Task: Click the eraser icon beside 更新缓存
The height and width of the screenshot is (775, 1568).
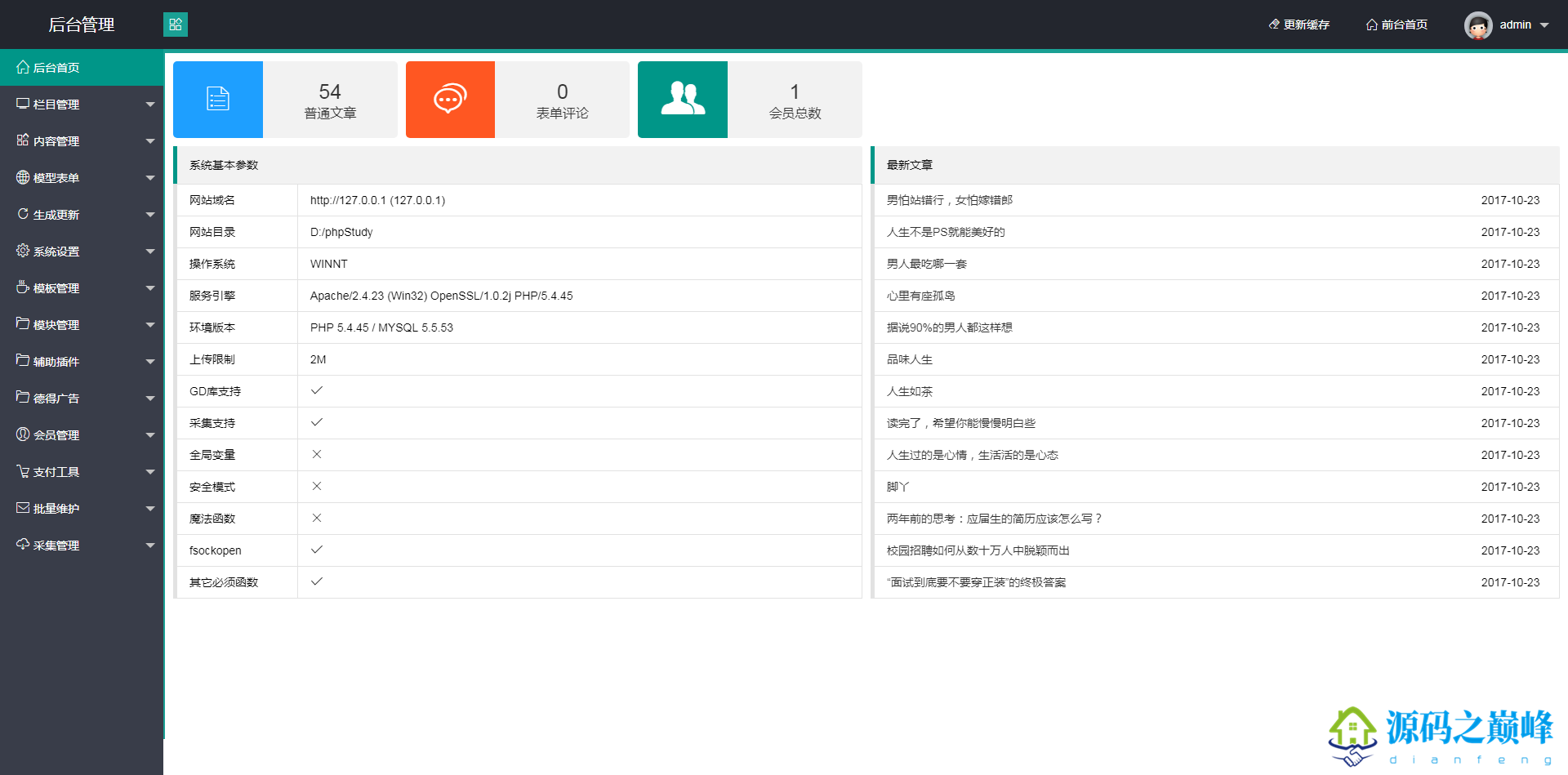Action: tap(1274, 24)
